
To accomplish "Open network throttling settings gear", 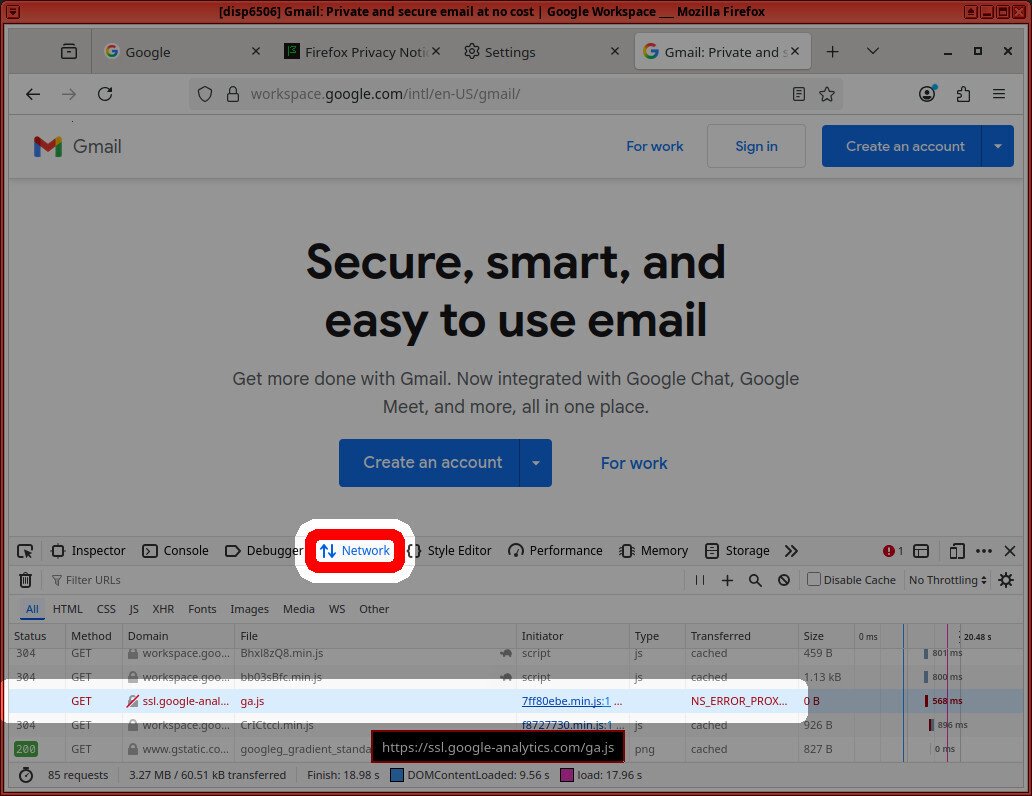I will point(1005,580).
